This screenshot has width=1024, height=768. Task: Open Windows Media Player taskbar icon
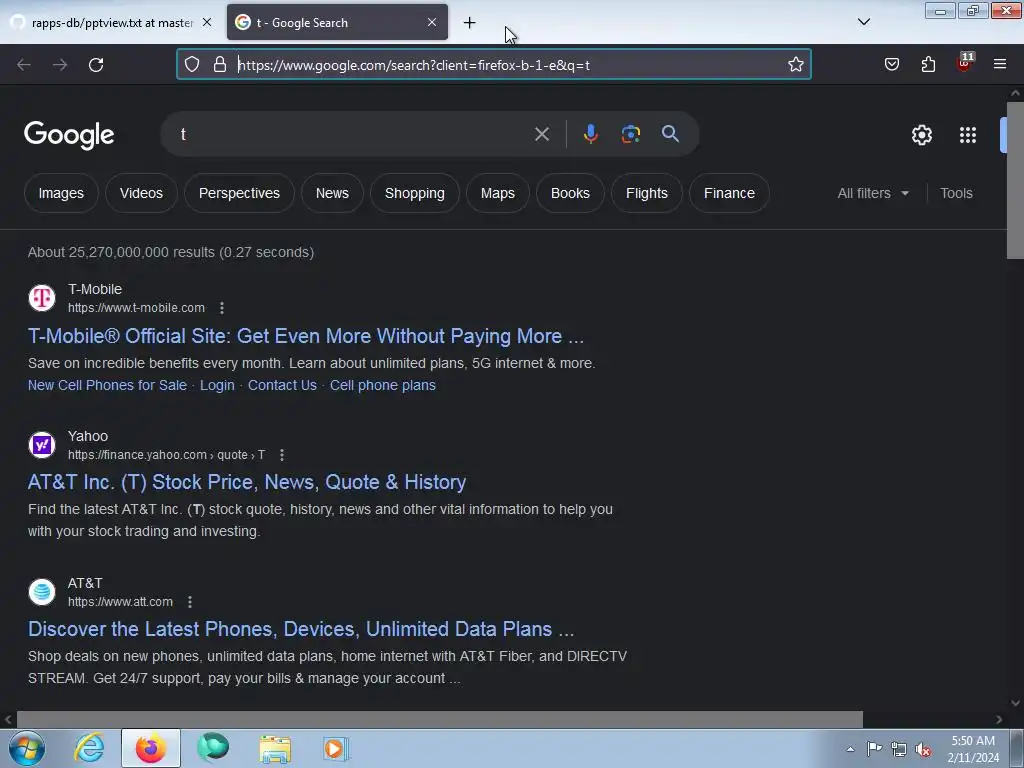pos(336,748)
